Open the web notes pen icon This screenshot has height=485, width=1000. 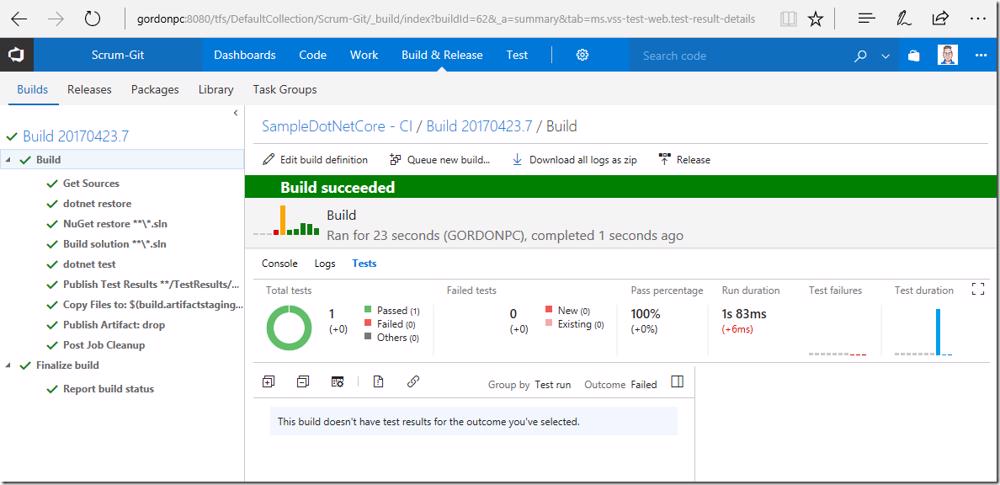[x=903, y=19]
